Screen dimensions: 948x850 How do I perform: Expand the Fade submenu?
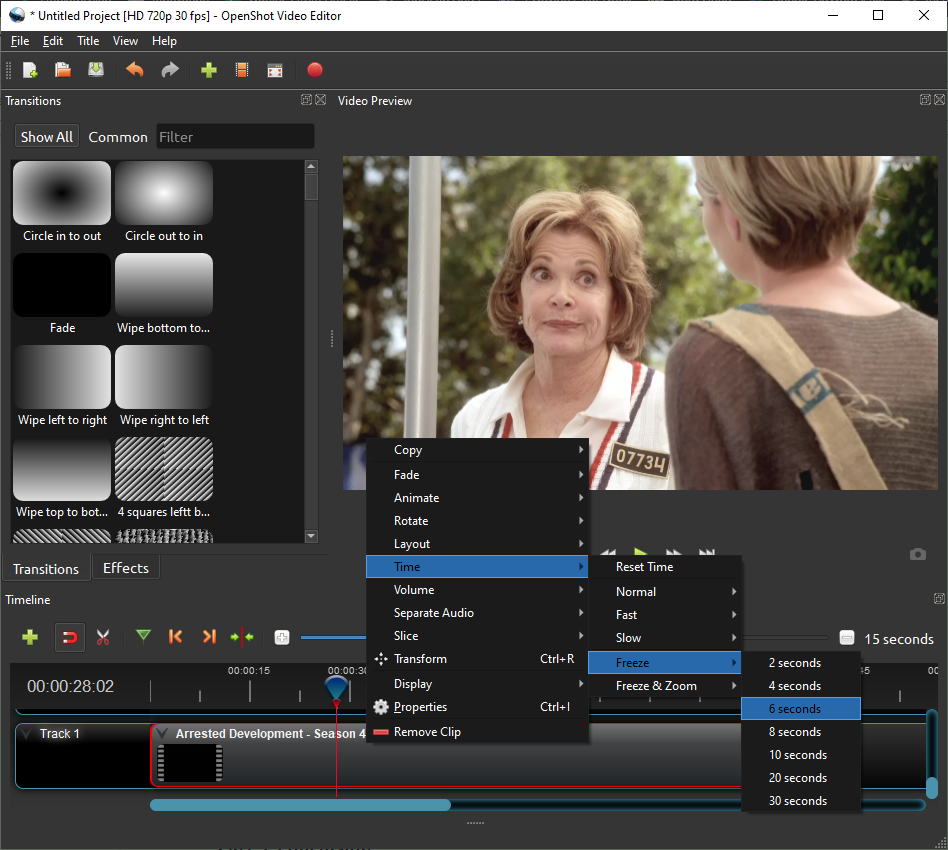click(477, 475)
